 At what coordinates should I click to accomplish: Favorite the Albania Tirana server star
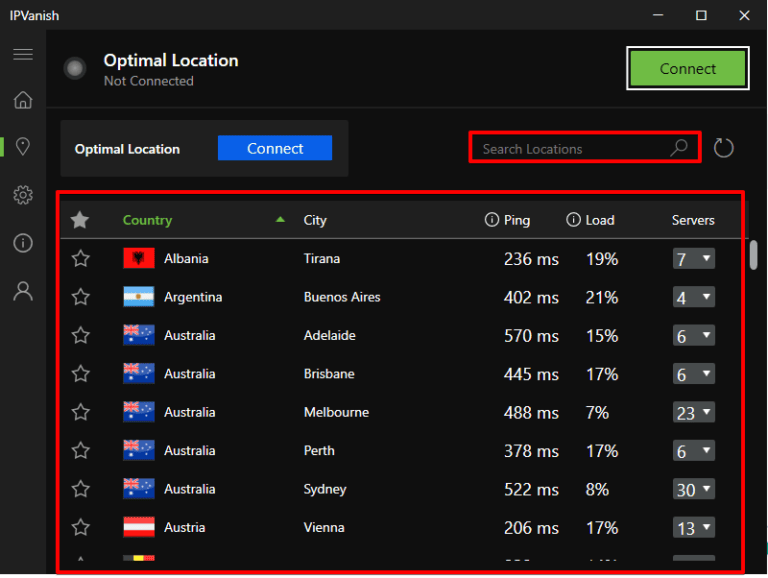81,259
